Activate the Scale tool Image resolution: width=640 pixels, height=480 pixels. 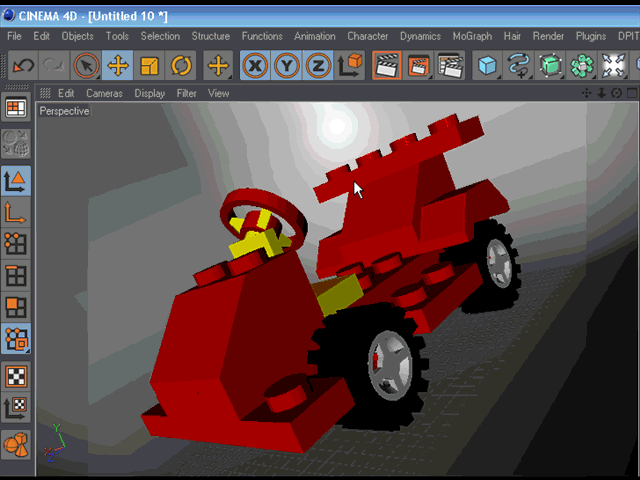point(149,65)
